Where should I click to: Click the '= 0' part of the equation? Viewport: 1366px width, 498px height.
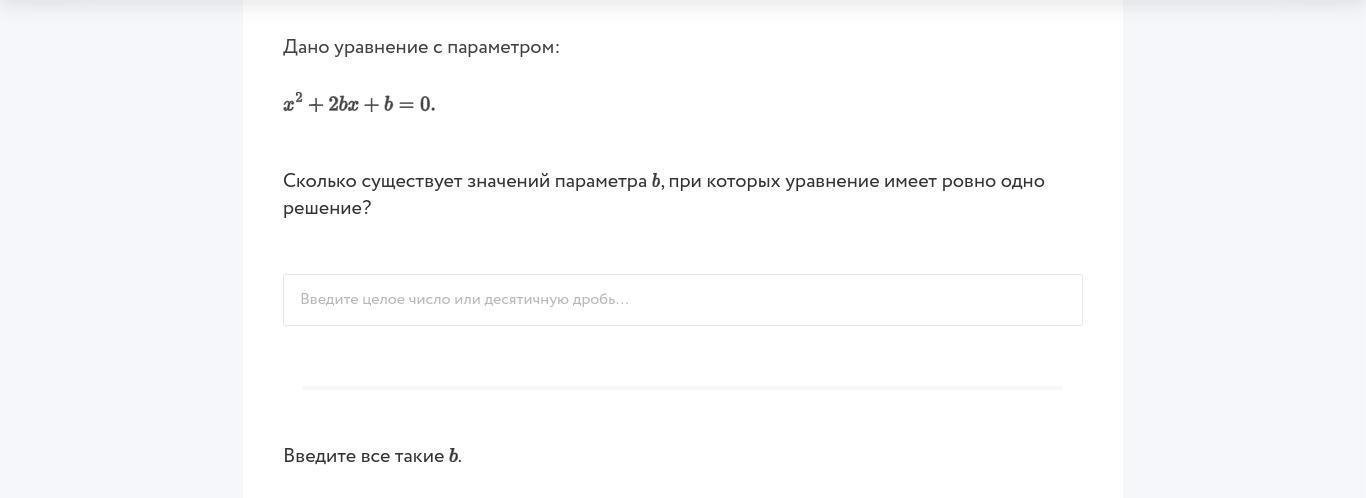(416, 104)
